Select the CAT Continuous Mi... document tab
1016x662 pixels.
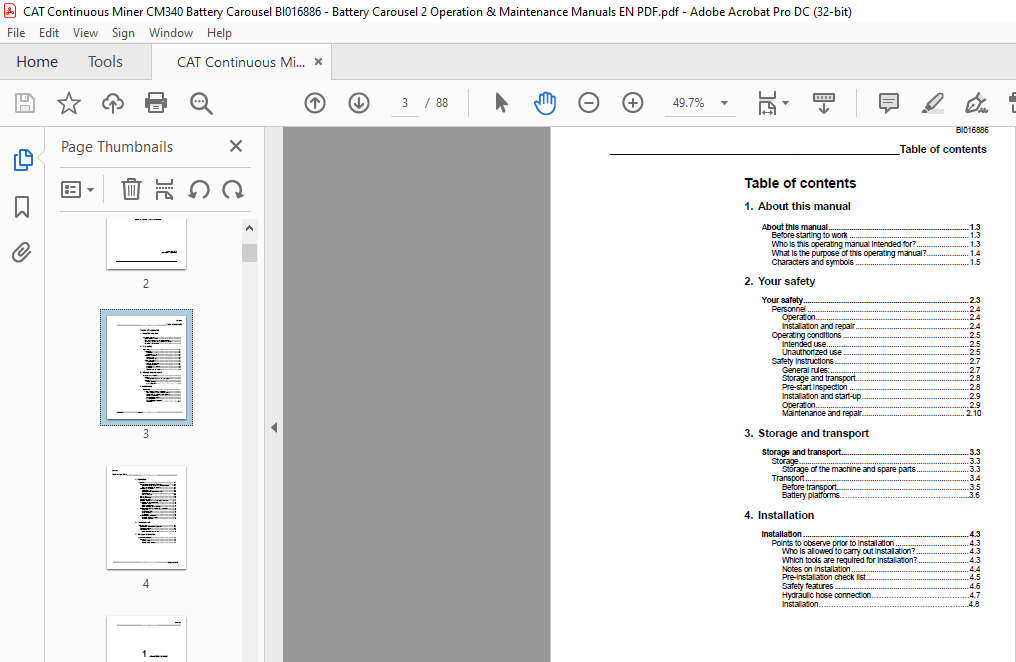tap(240, 62)
